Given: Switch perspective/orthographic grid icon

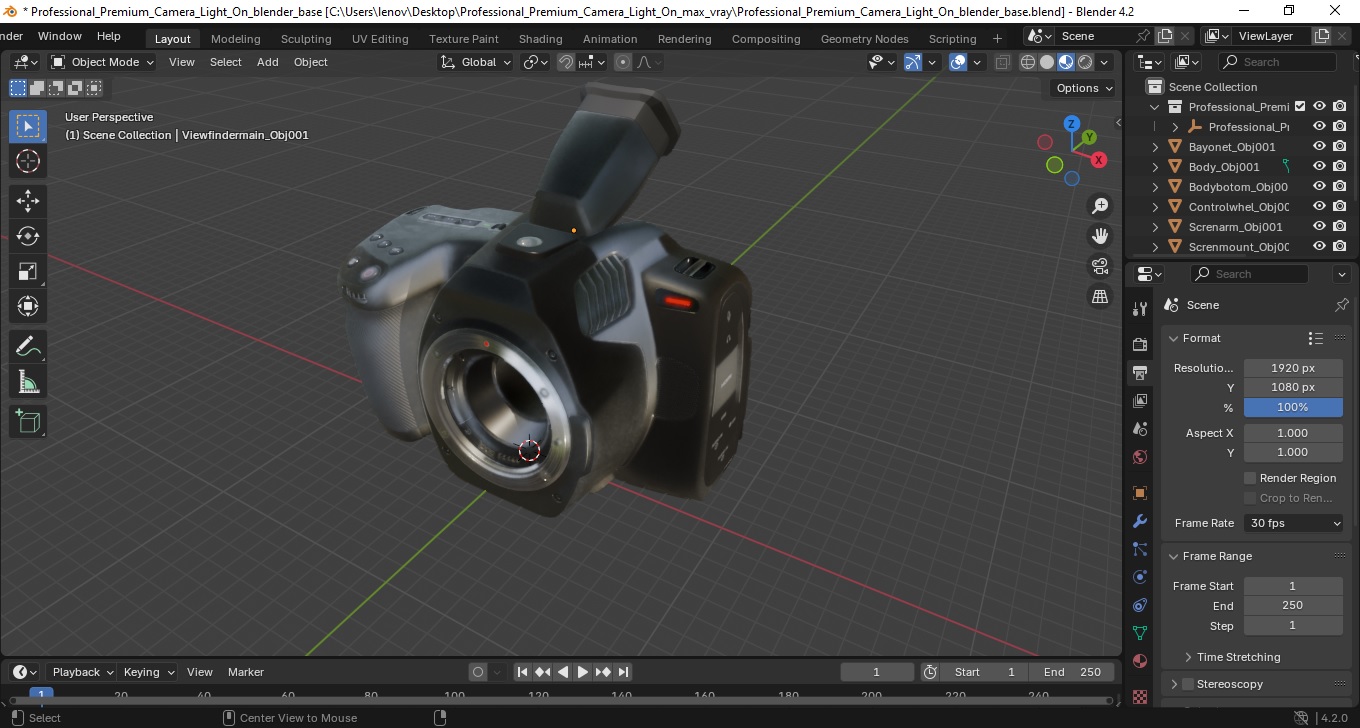Looking at the screenshot, I should 1100,296.
